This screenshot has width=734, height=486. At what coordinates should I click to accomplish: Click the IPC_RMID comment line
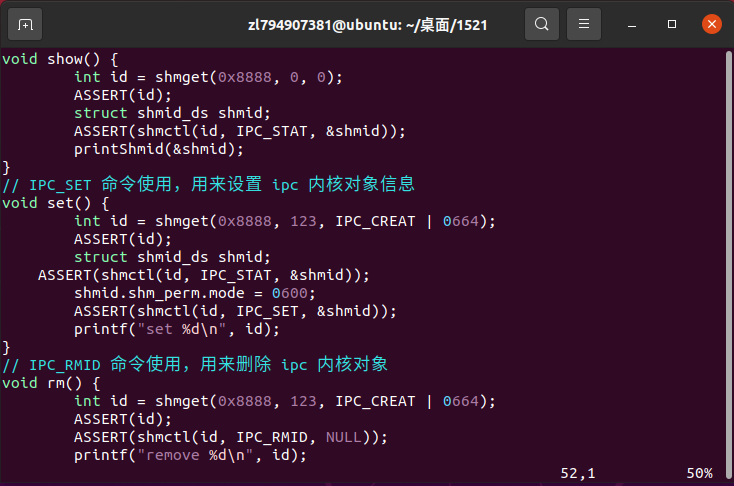195,364
